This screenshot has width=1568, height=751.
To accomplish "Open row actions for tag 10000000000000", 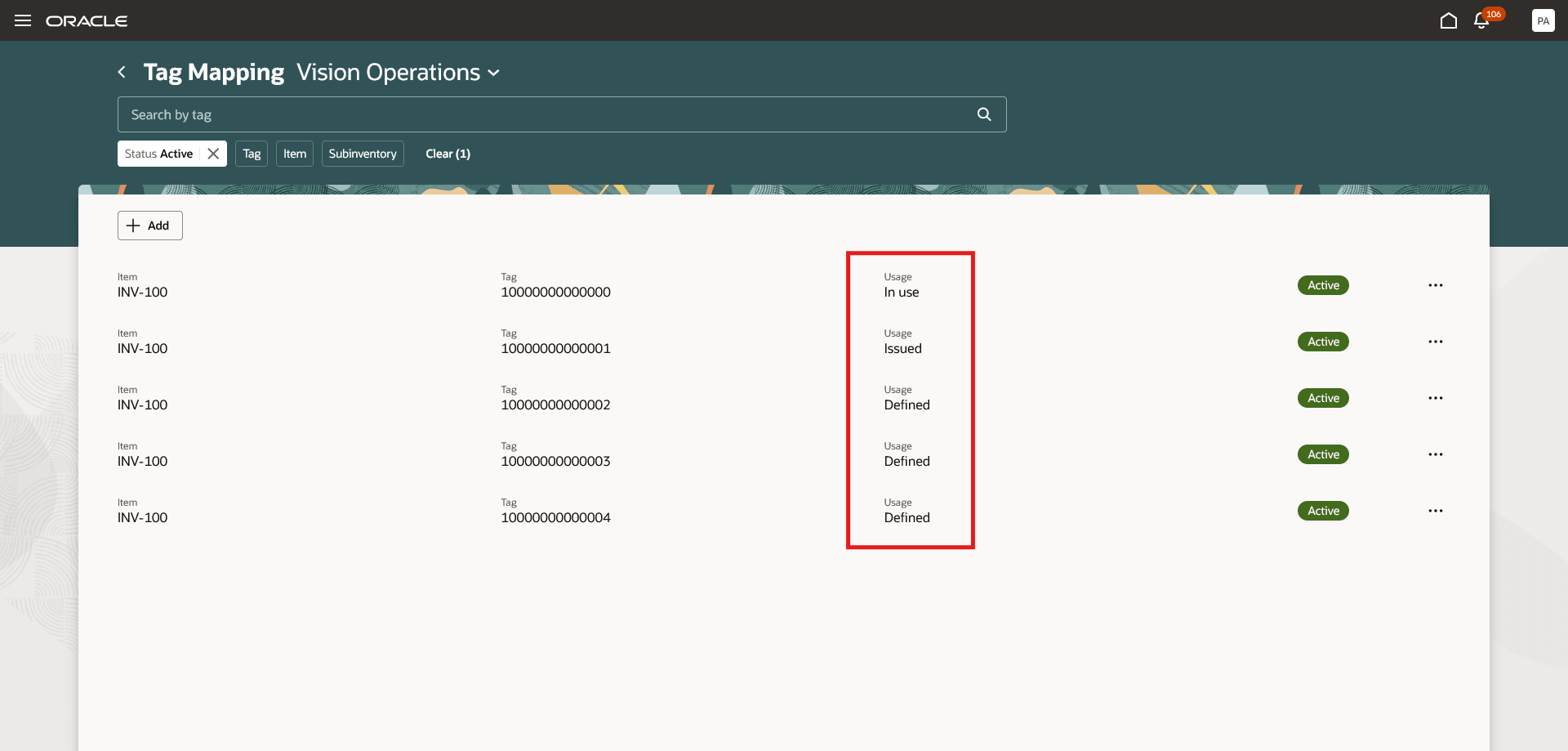I will pos(1437,285).
